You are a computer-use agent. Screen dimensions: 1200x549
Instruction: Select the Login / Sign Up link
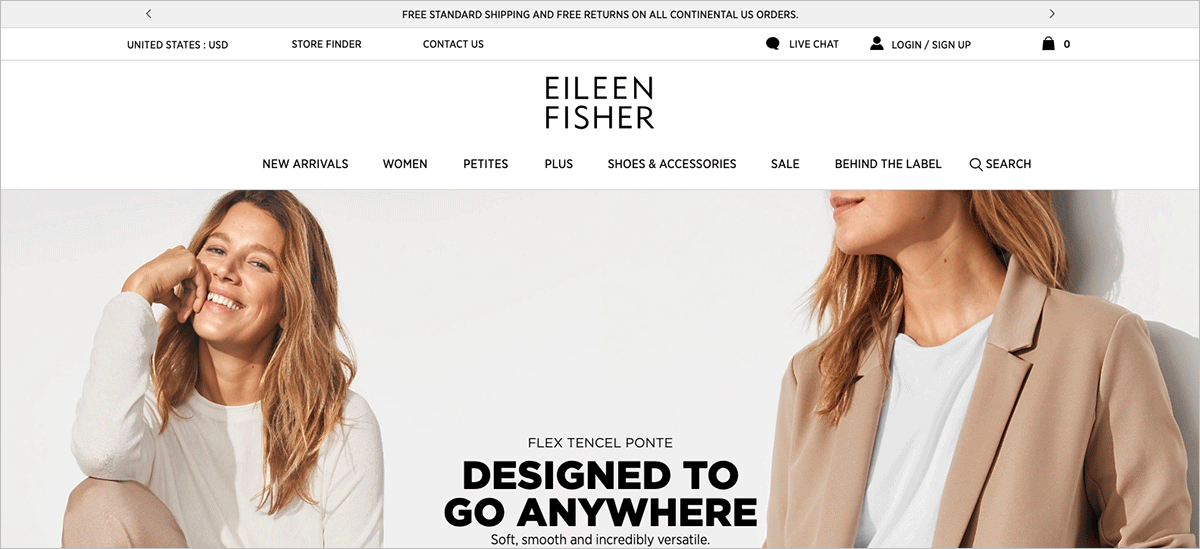click(931, 45)
